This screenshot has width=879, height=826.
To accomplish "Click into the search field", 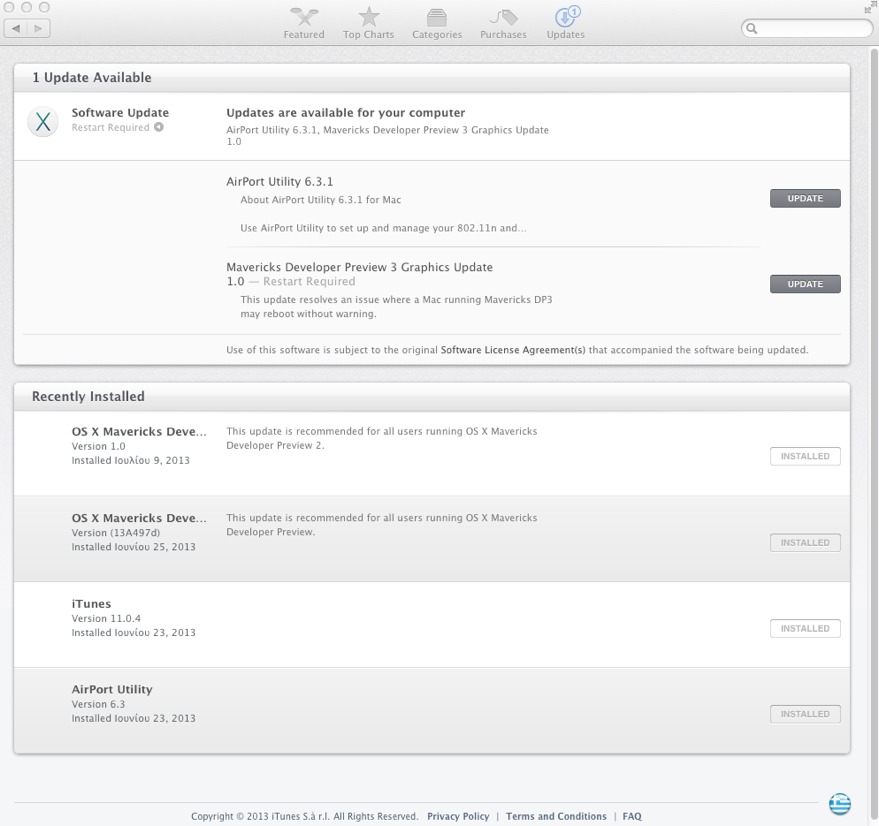I will 807,28.
